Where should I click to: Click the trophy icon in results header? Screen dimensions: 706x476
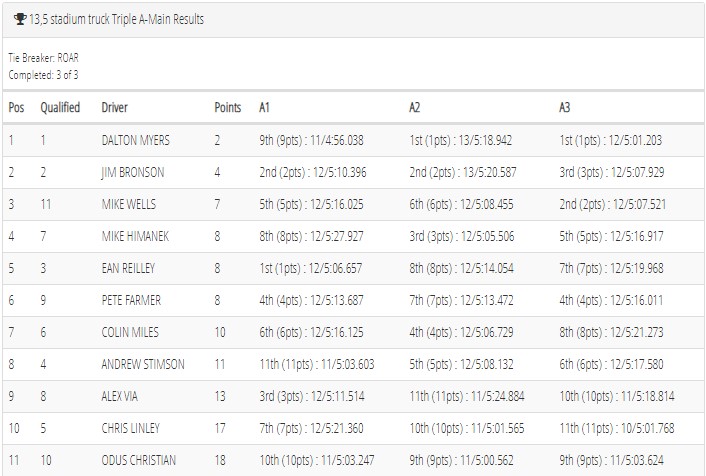pyautogui.click(x=20, y=19)
